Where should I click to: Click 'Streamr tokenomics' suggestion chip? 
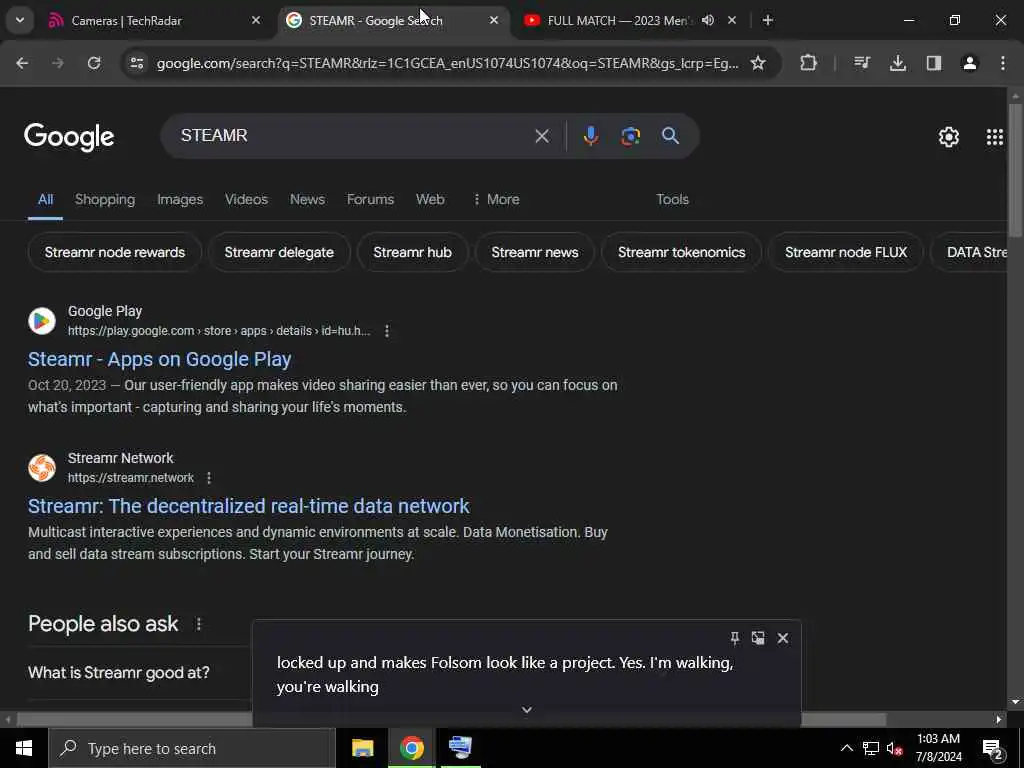click(681, 252)
